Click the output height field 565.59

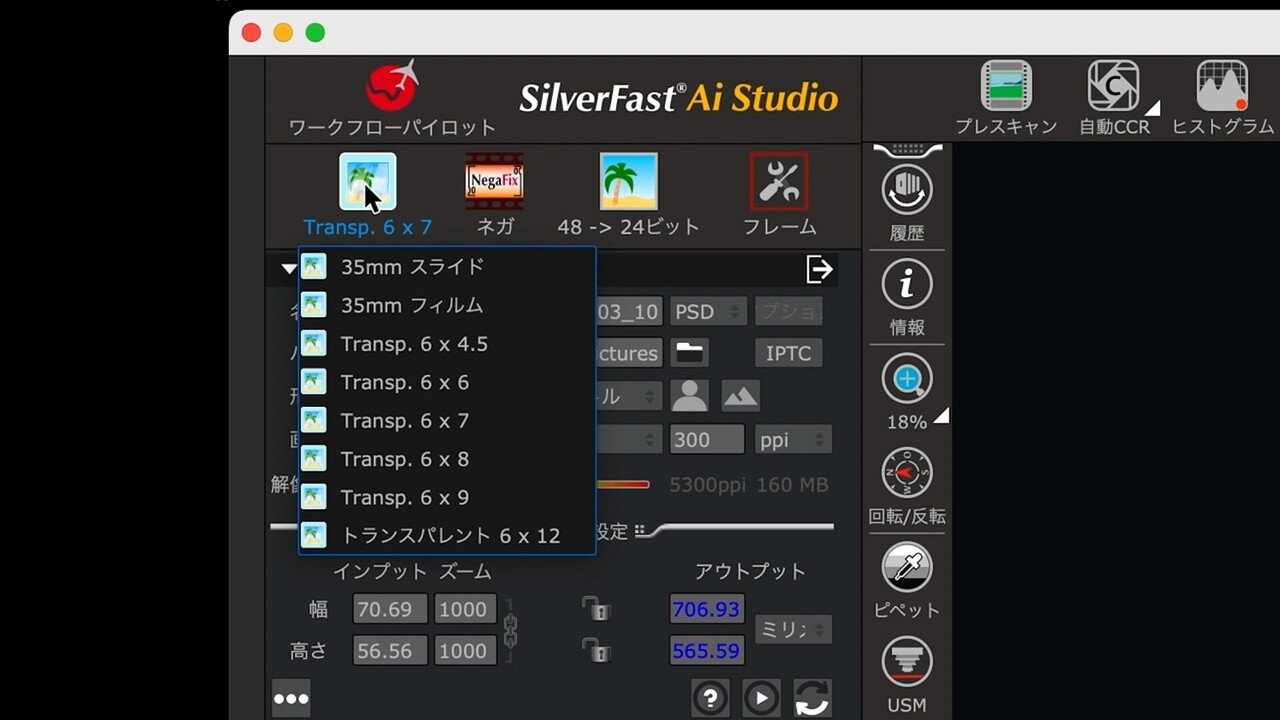(707, 651)
